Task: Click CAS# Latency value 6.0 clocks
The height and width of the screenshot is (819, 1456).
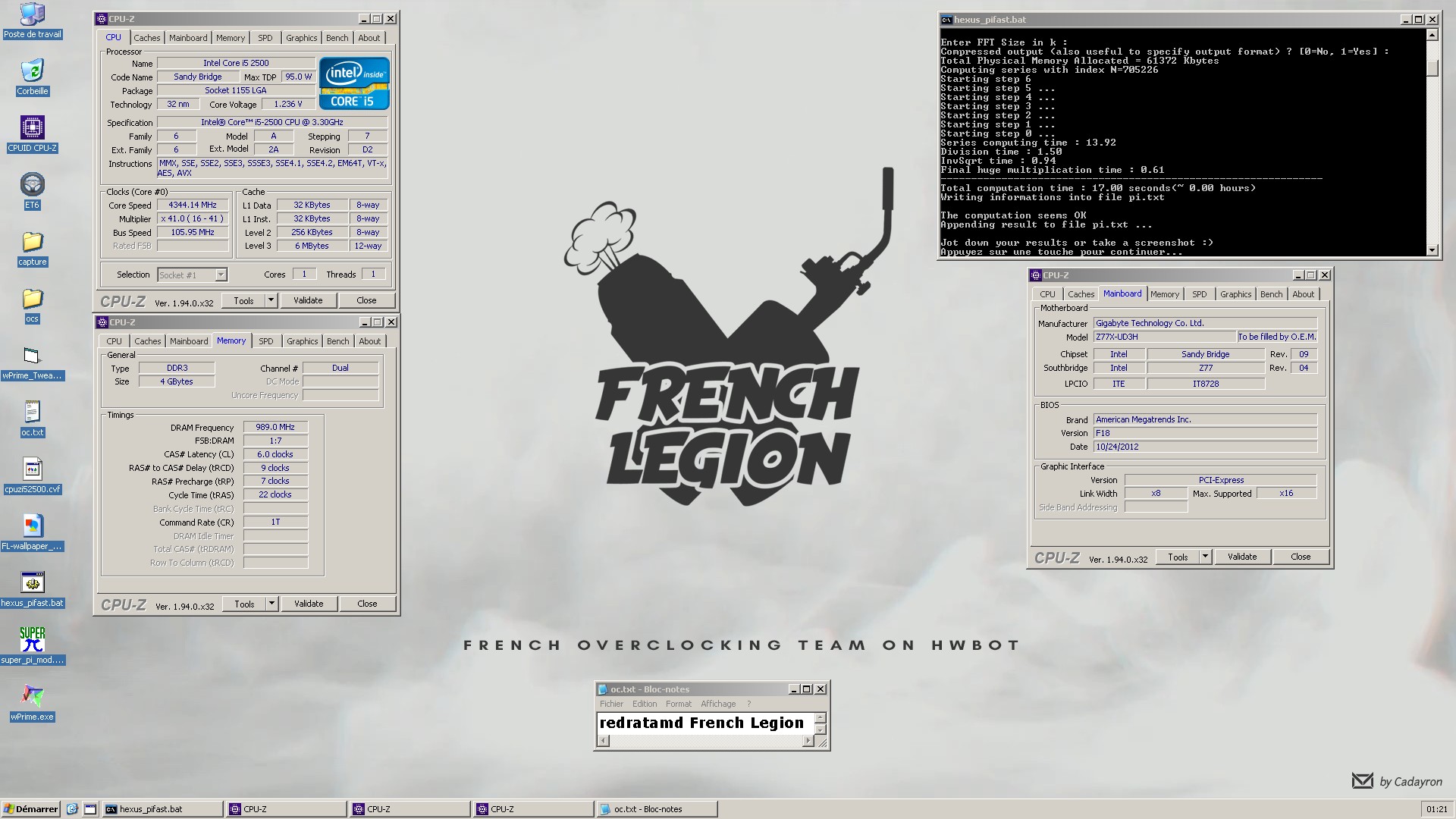Action: [275, 454]
